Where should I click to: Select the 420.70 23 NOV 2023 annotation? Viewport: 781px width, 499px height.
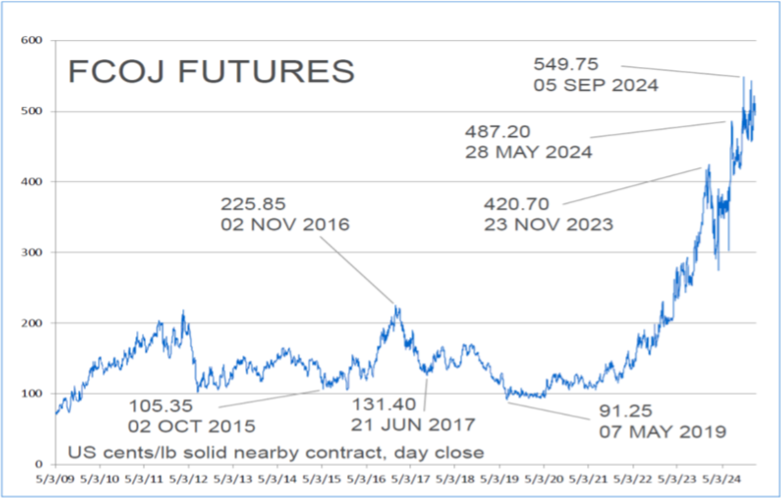pos(548,214)
